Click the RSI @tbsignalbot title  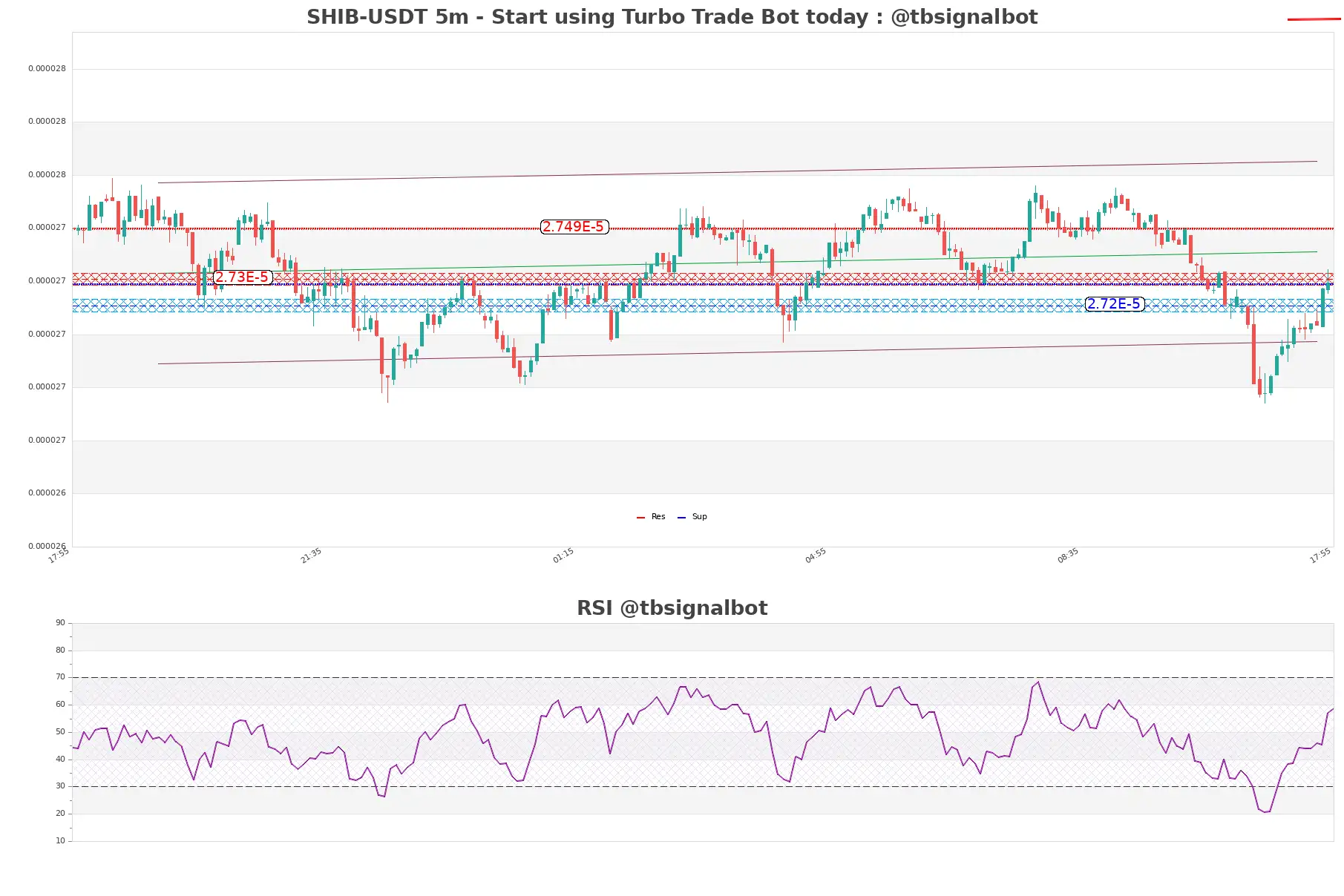[x=672, y=608]
